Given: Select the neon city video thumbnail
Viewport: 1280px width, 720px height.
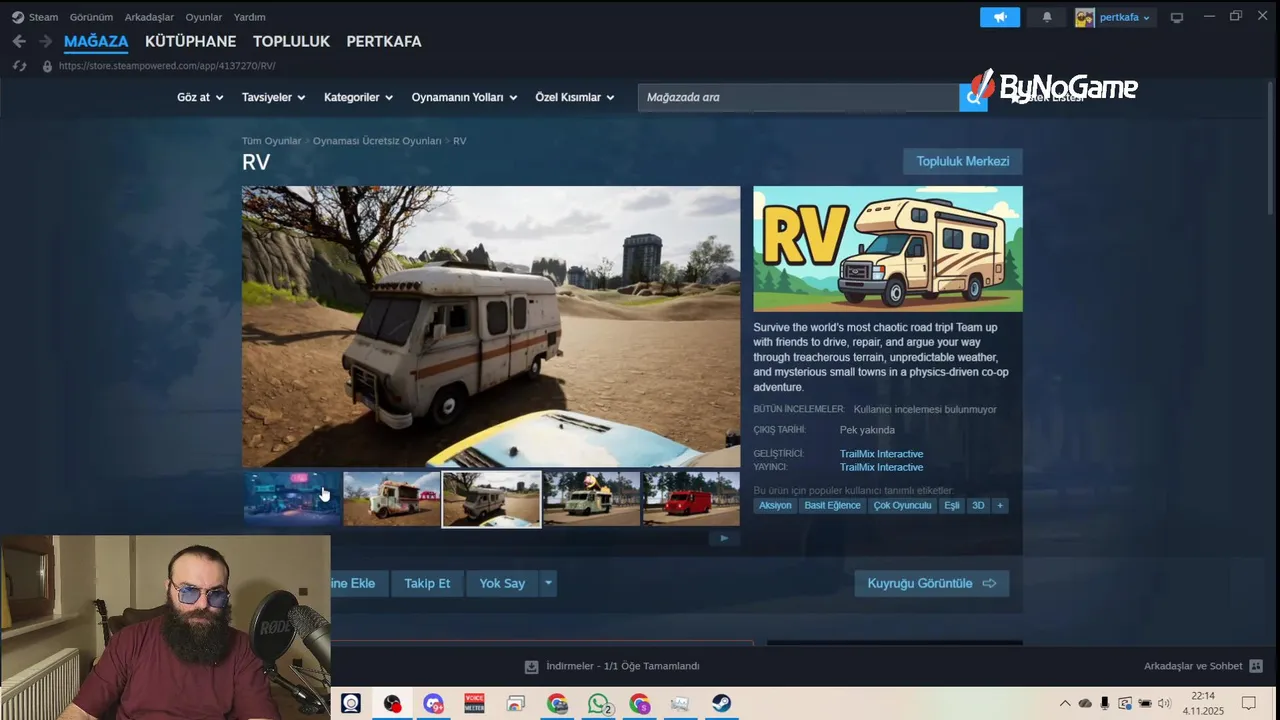Looking at the screenshot, I should pyautogui.click(x=292, y=499).
